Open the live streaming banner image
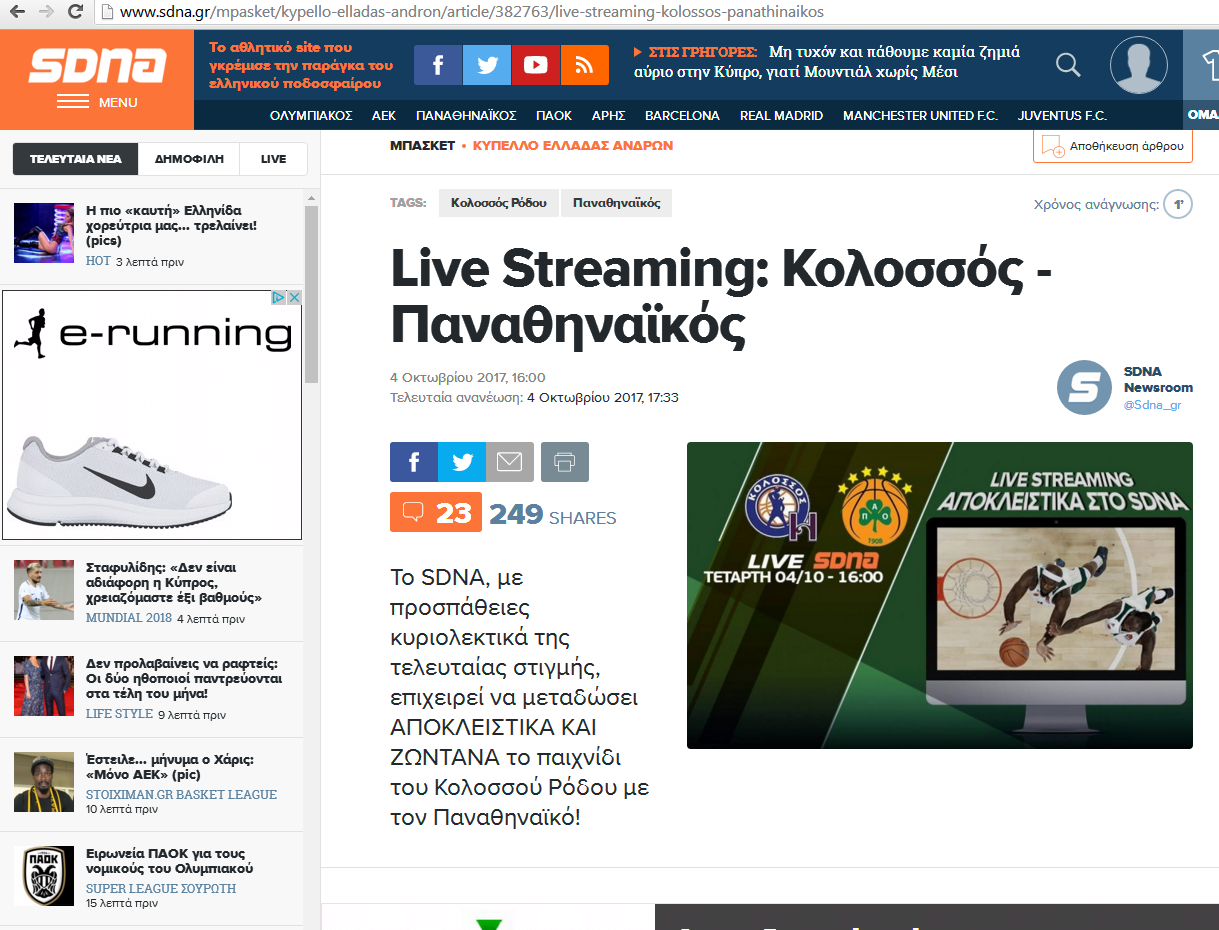Screen dimensions: 1219x930 tap(940, 595)
